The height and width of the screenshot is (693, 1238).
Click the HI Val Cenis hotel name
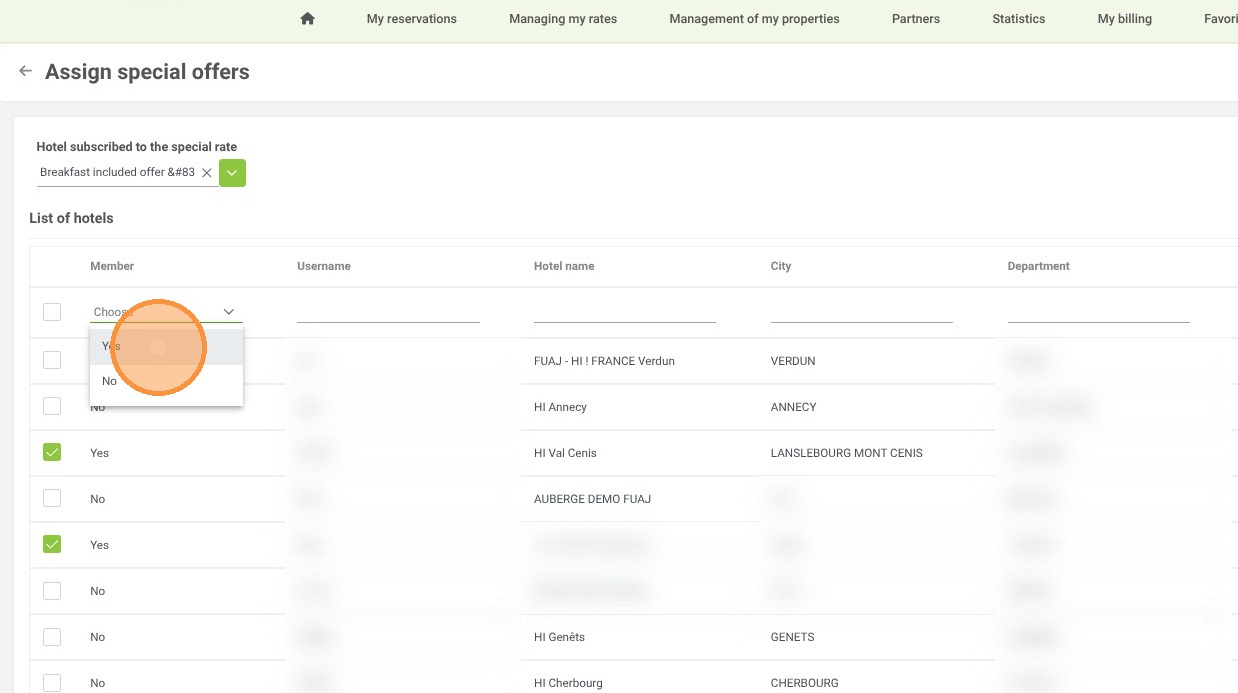click(x=565, y=453)
